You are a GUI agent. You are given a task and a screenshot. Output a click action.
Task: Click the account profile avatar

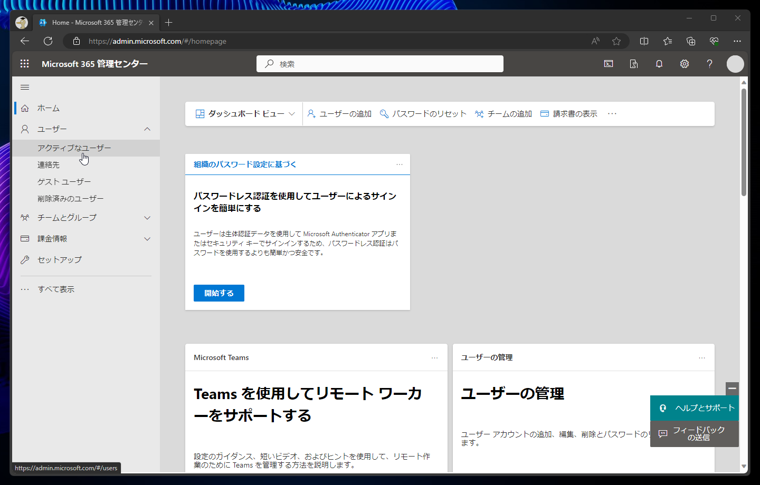735,64
